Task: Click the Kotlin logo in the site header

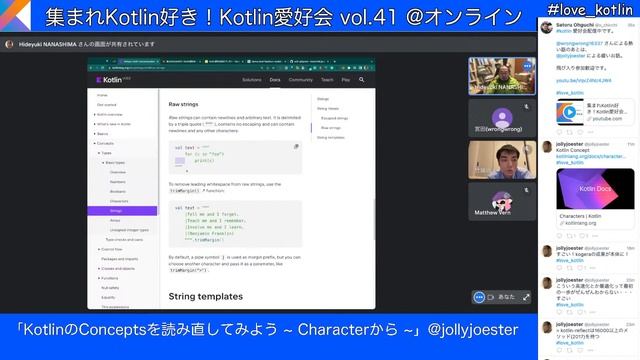Action: click(109, 80)
